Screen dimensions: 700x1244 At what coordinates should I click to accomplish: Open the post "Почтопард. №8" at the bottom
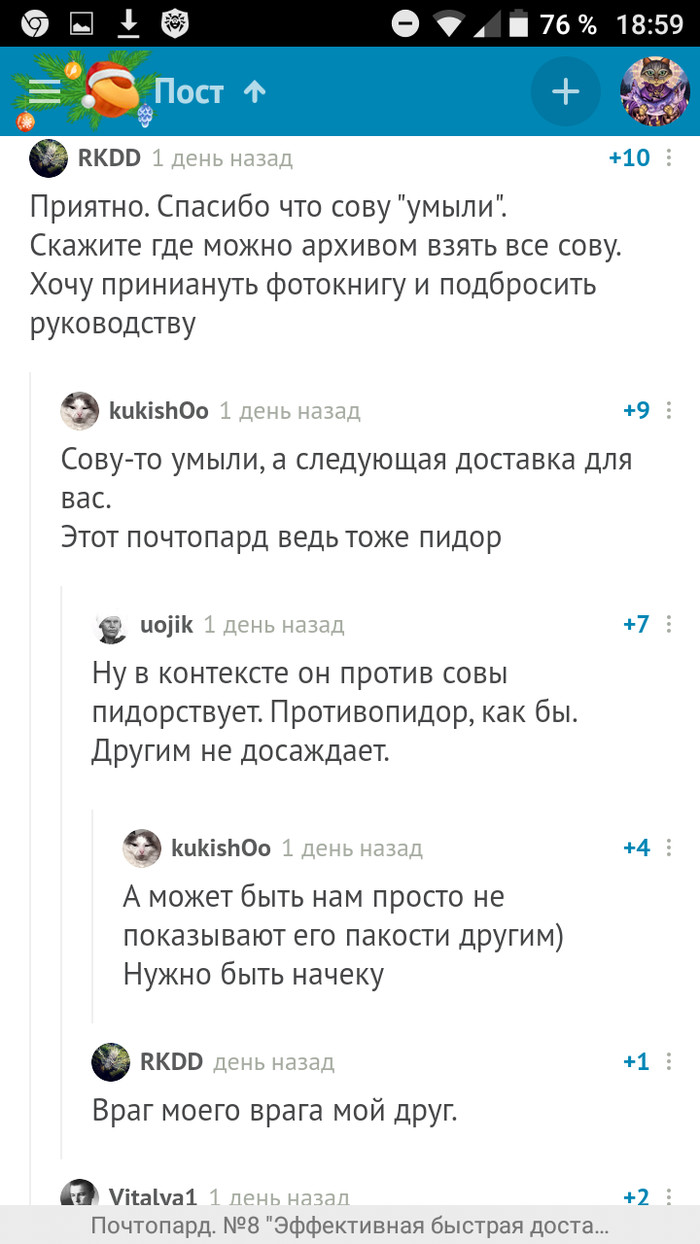pos(350,1222)
